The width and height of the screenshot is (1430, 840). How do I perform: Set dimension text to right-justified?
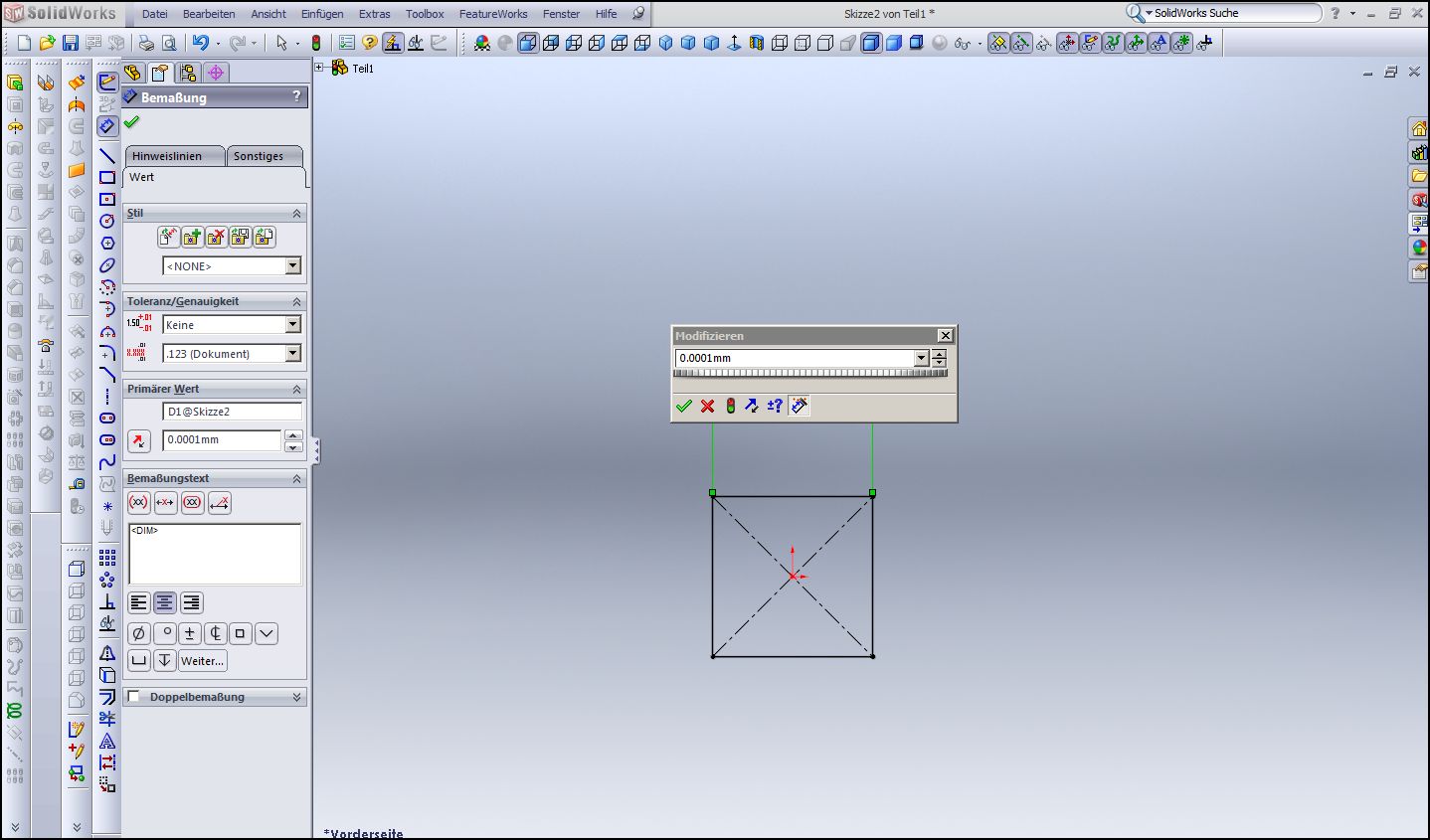tap(191, 602)
